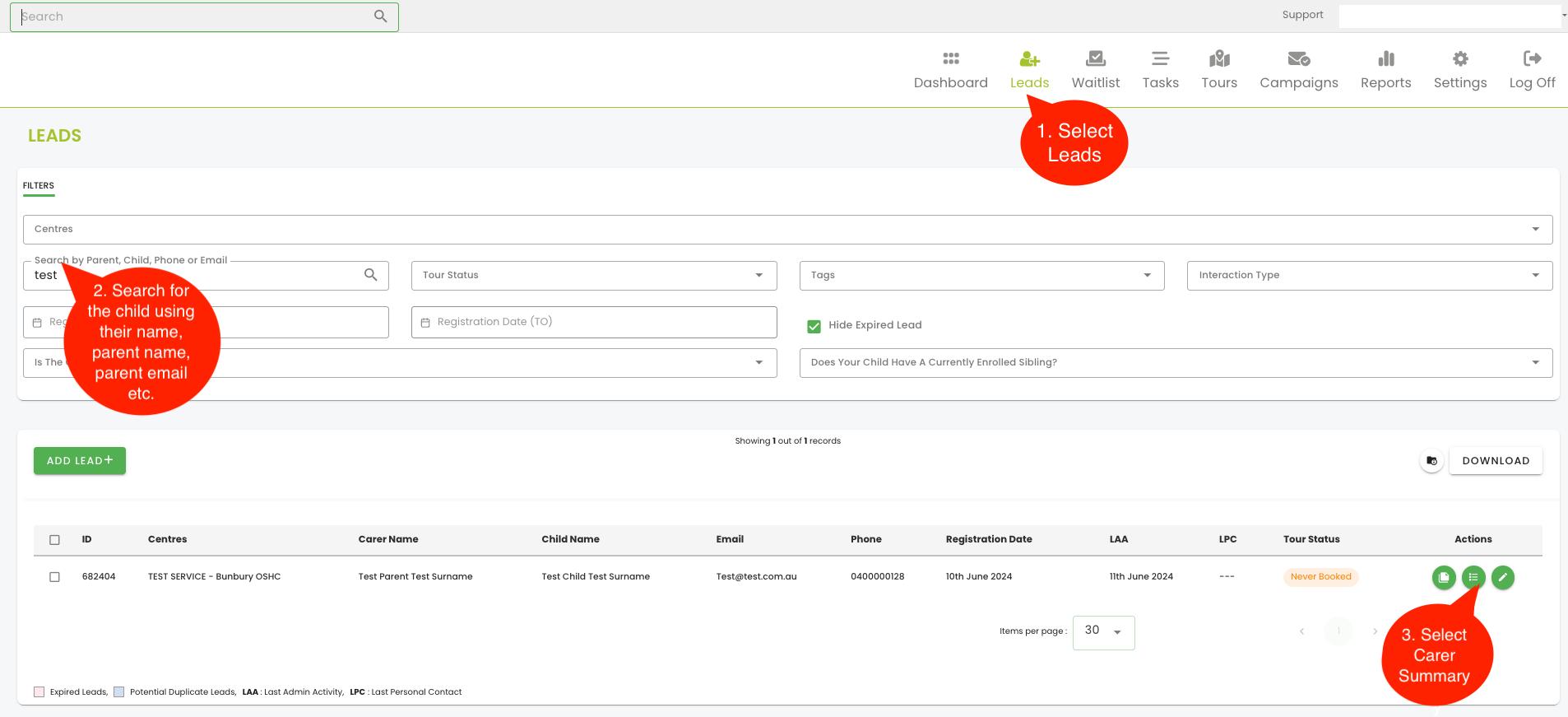This screenshot has width=1568, height=717.
Task: Click calendar icon in Registration Date (TO) field
Action: [x=425, y=323]
